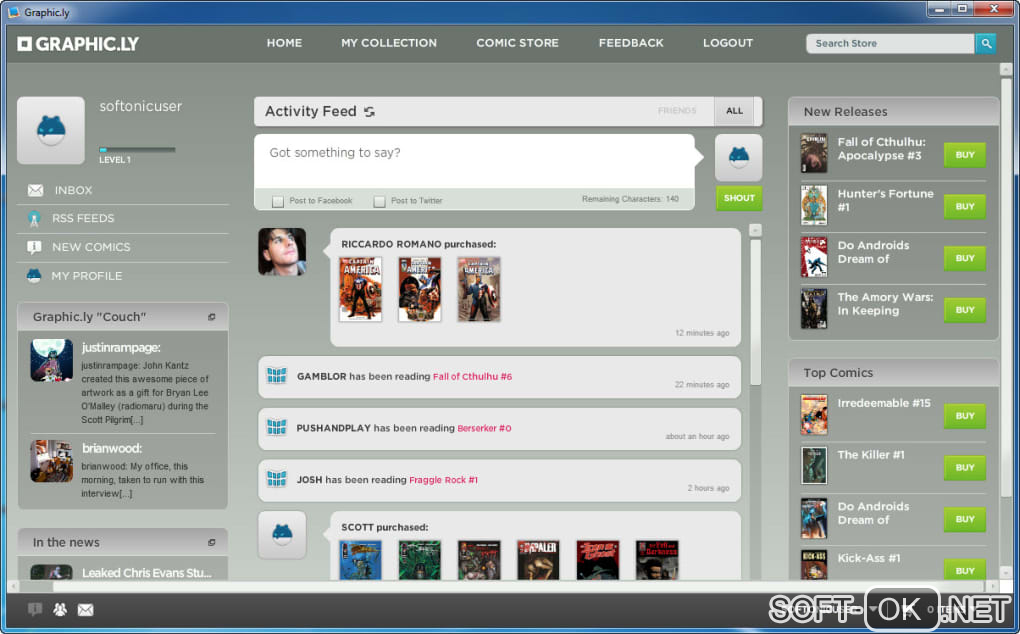The width and height of the screenshot is (1020, 634).
Task: Click the RSS Feeds icon
Action: coord(34,218)
